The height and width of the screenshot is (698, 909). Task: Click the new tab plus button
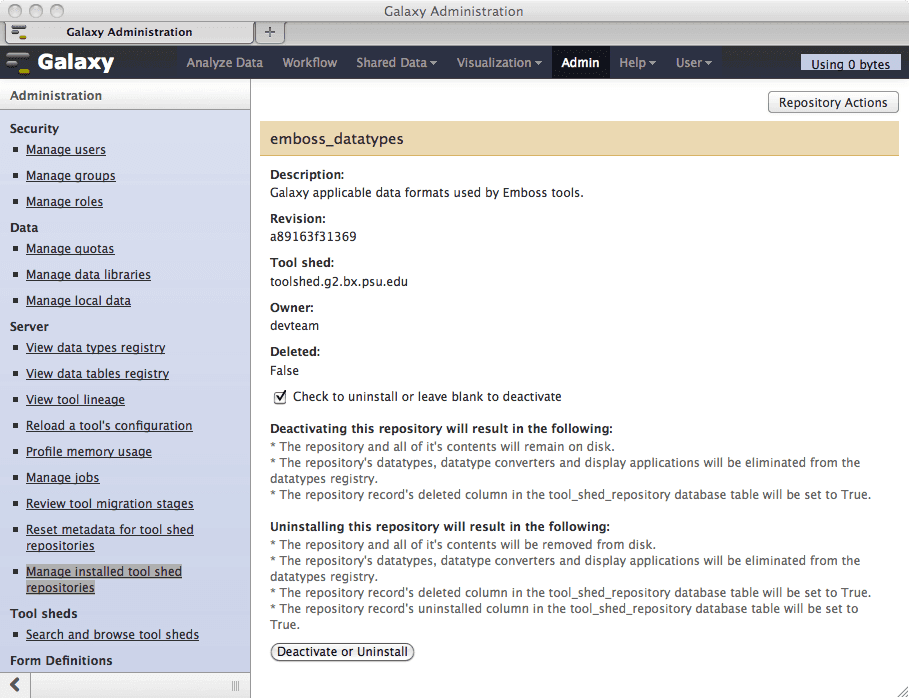click(x=269, y=32)
